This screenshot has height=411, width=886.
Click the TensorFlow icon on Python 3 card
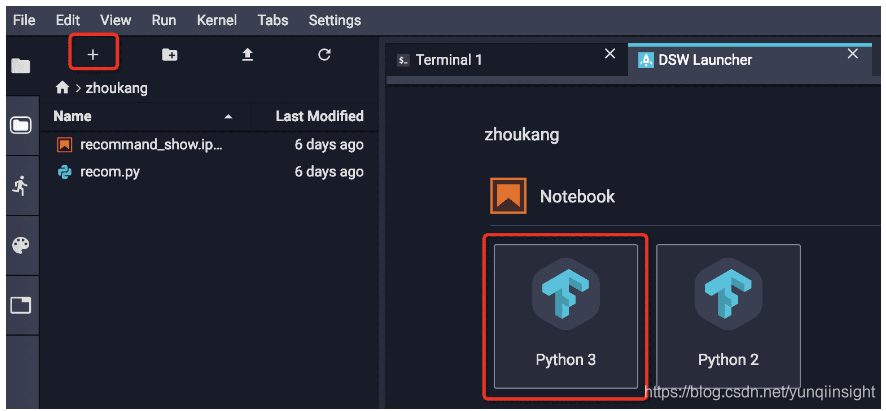click(x=566, y=292)
